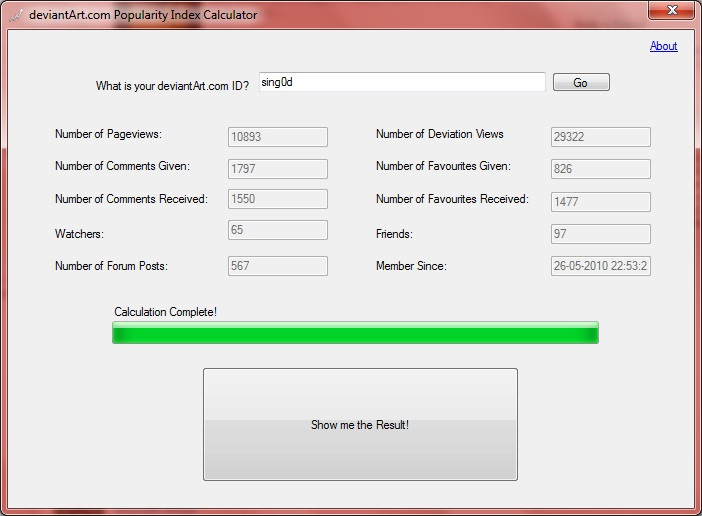Screen dimensions: 702x516
Task: Click the 'Friends:' label
Action: (394, 234)
